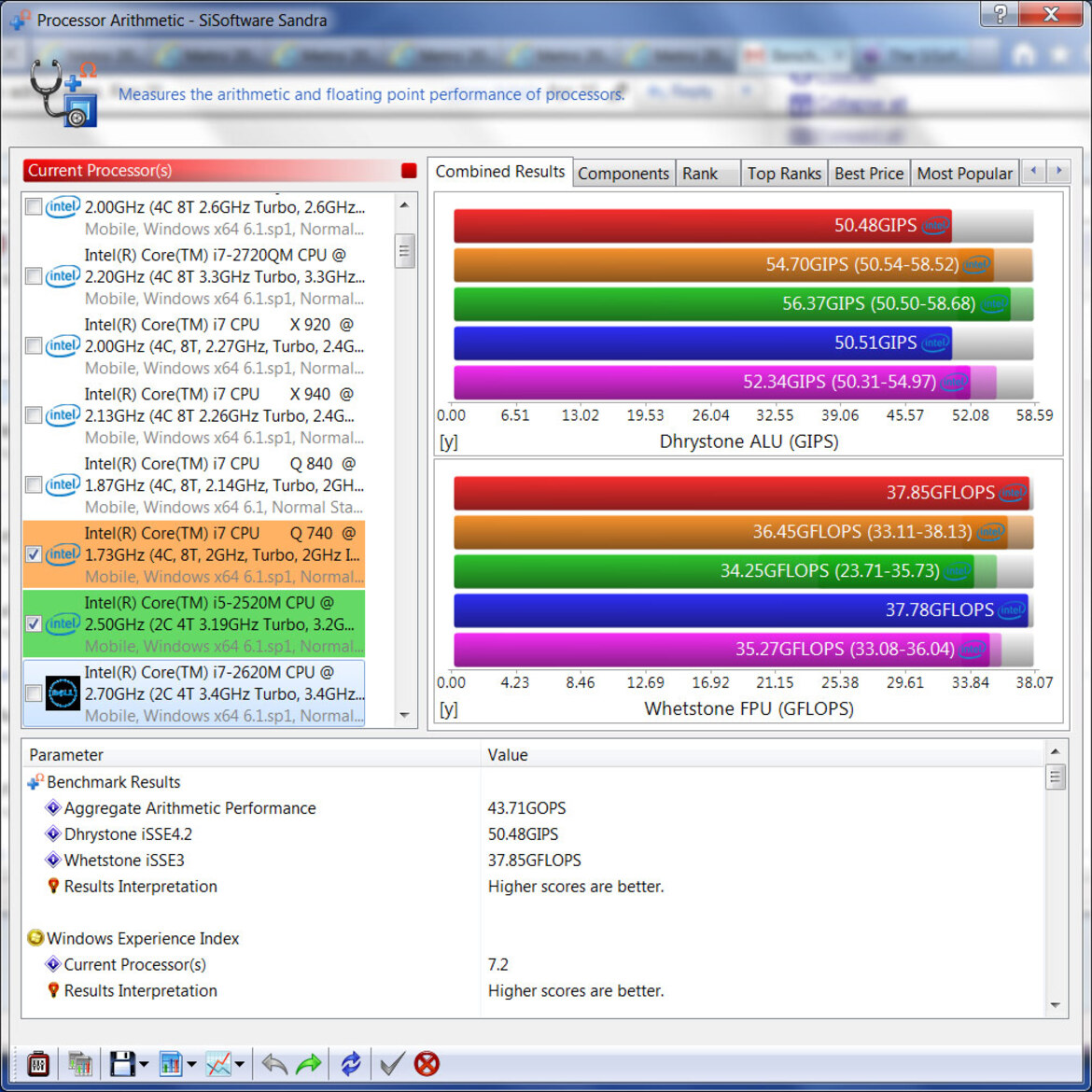Image resolution: width=1092 pixels, height=1092 pixels.
Task: Click the red 50.48GIPS bar
Action: click(702, 226)
